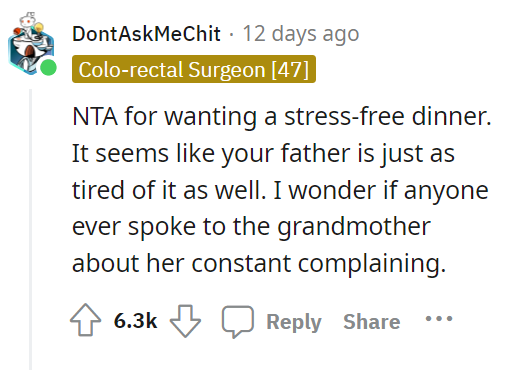Click the Colo-rectal Surgeon [47] flair
Image resolution: width=518 pixels, height=370 pixels.
(x=194, y=69)
